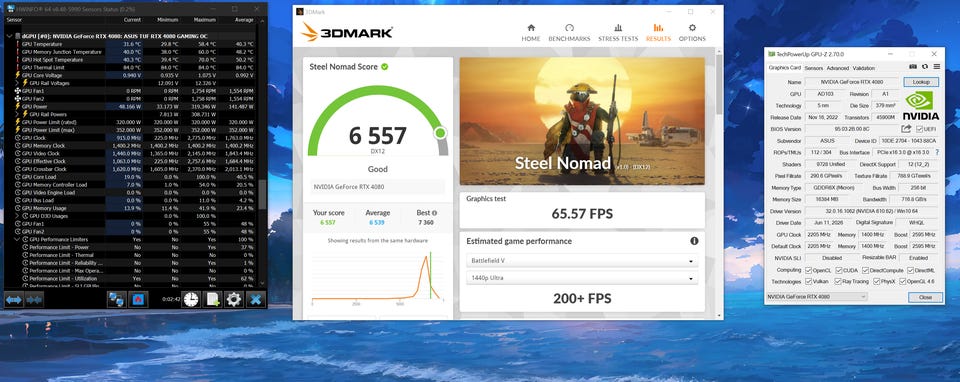Expand GPU D3D Usages row
Viewport: 960px width, 382px height.
click(17, 216)
